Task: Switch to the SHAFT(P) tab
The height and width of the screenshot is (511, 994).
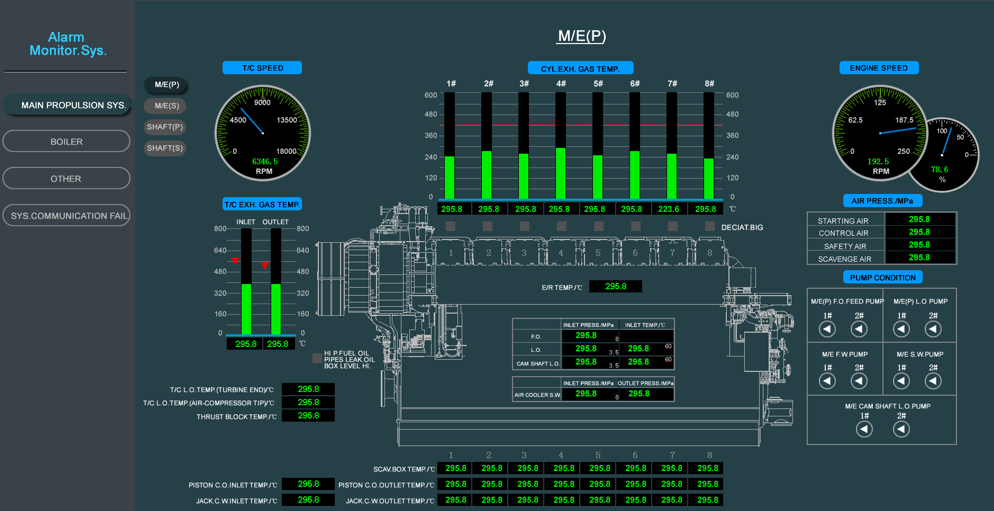Action: click(165, 127)
